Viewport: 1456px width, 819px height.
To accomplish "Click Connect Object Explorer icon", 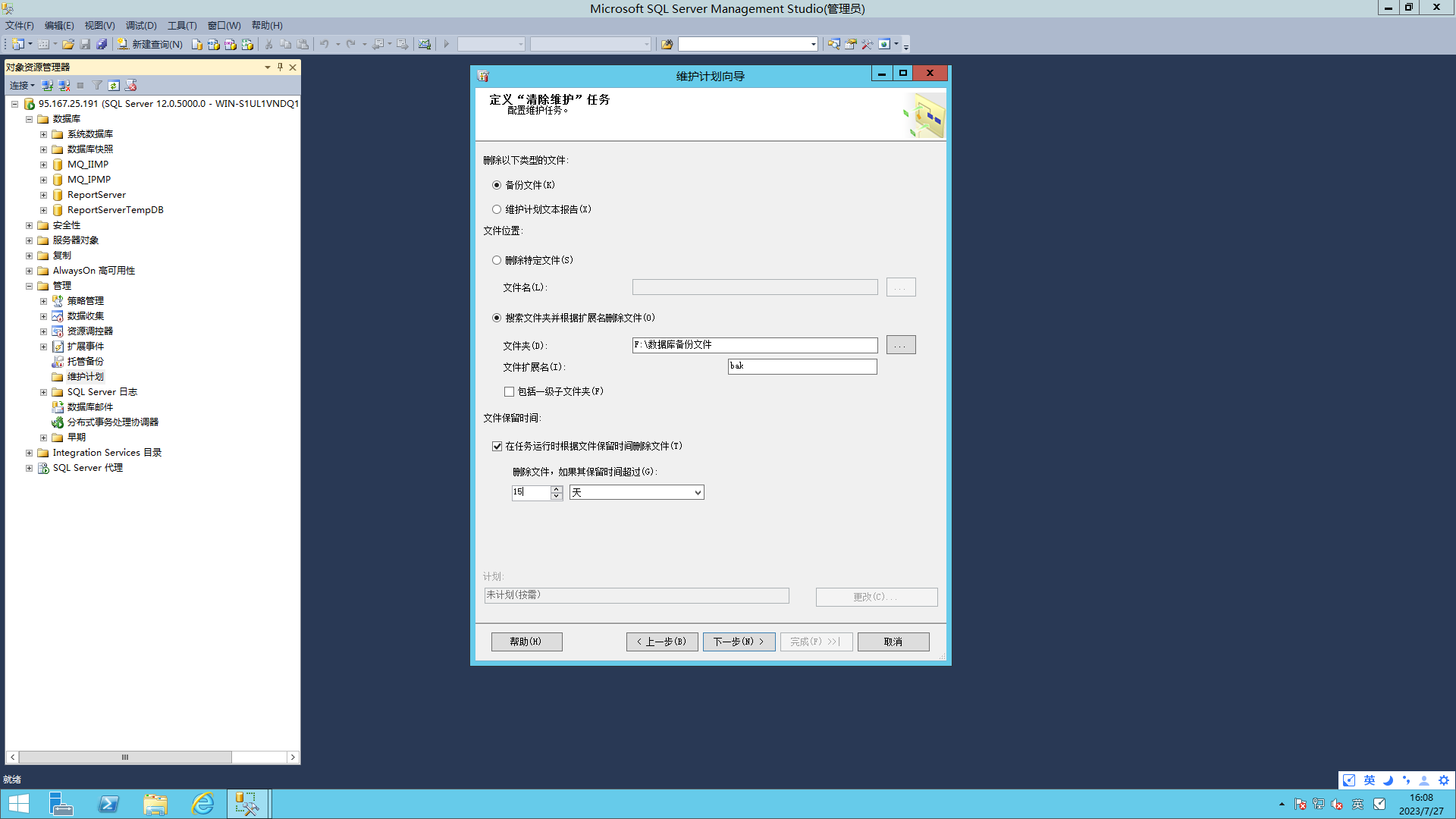I will (47, 86).
